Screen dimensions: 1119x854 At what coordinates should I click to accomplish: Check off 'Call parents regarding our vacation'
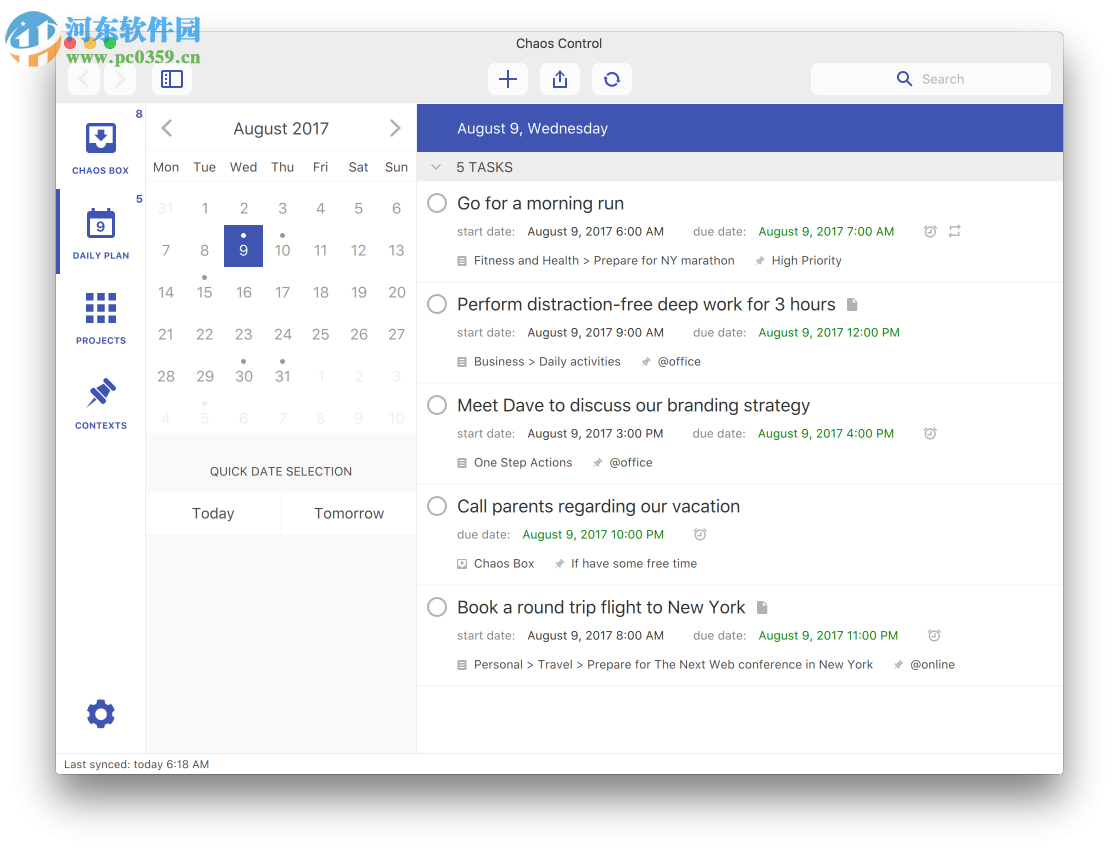point(436,506)
